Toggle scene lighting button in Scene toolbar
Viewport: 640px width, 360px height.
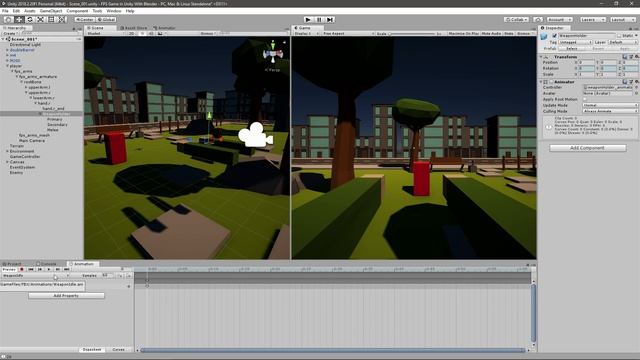coord(142,33)
